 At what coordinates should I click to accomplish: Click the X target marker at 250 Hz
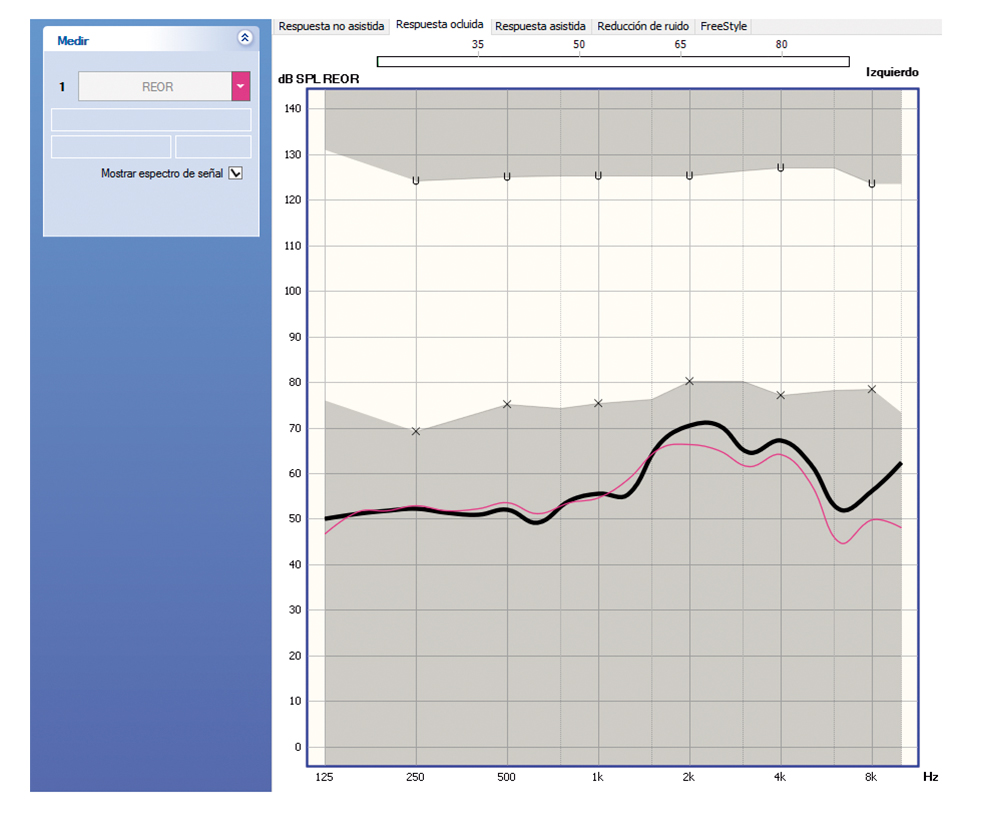click(416, 431)
